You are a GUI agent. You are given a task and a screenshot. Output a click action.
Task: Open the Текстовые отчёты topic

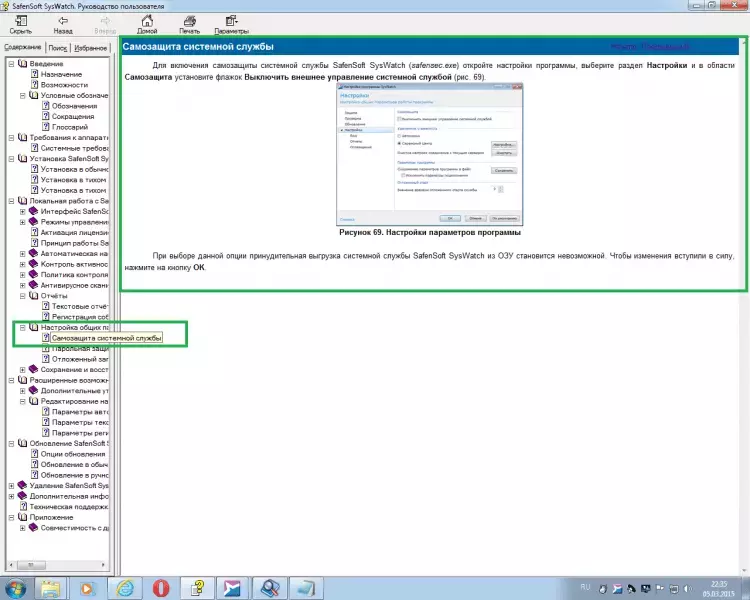[80, 306]
